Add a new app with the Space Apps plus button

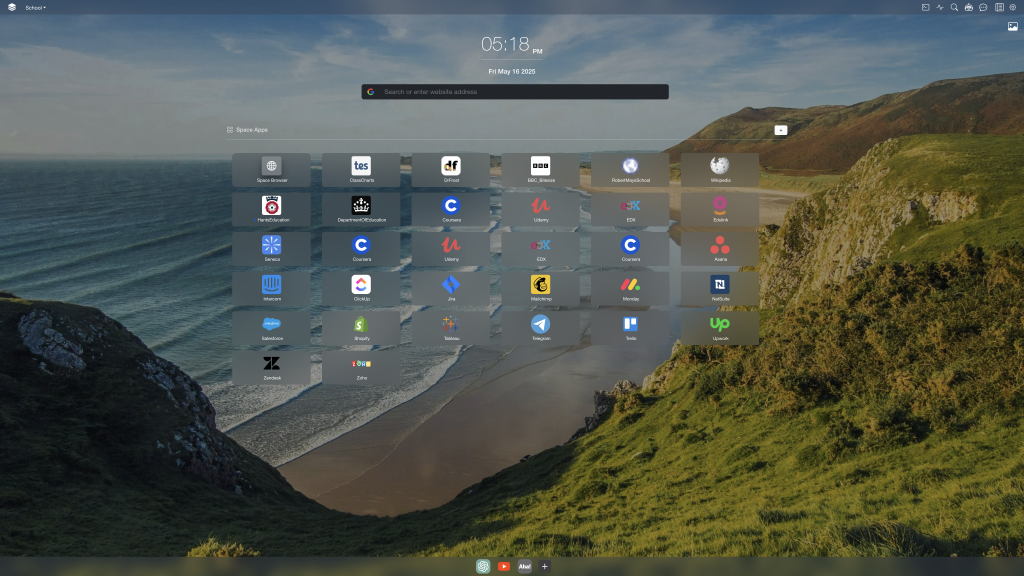point(780,130)
